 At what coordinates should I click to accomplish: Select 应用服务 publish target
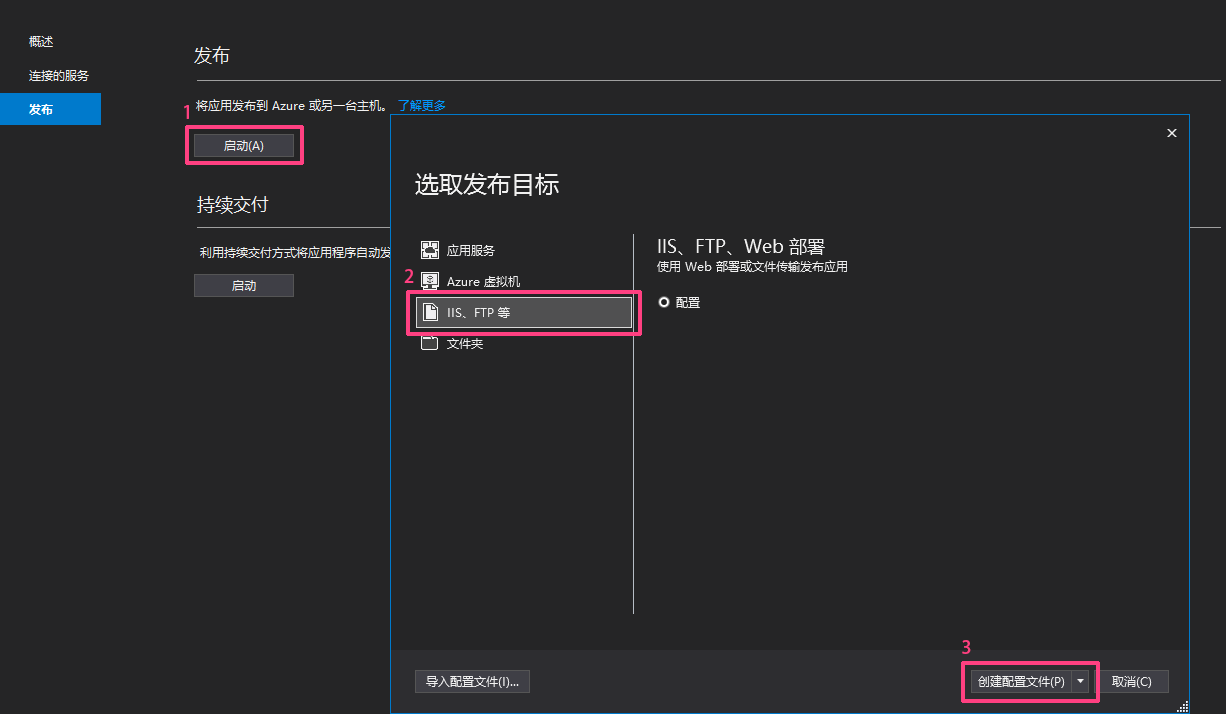tap(524, 250)
